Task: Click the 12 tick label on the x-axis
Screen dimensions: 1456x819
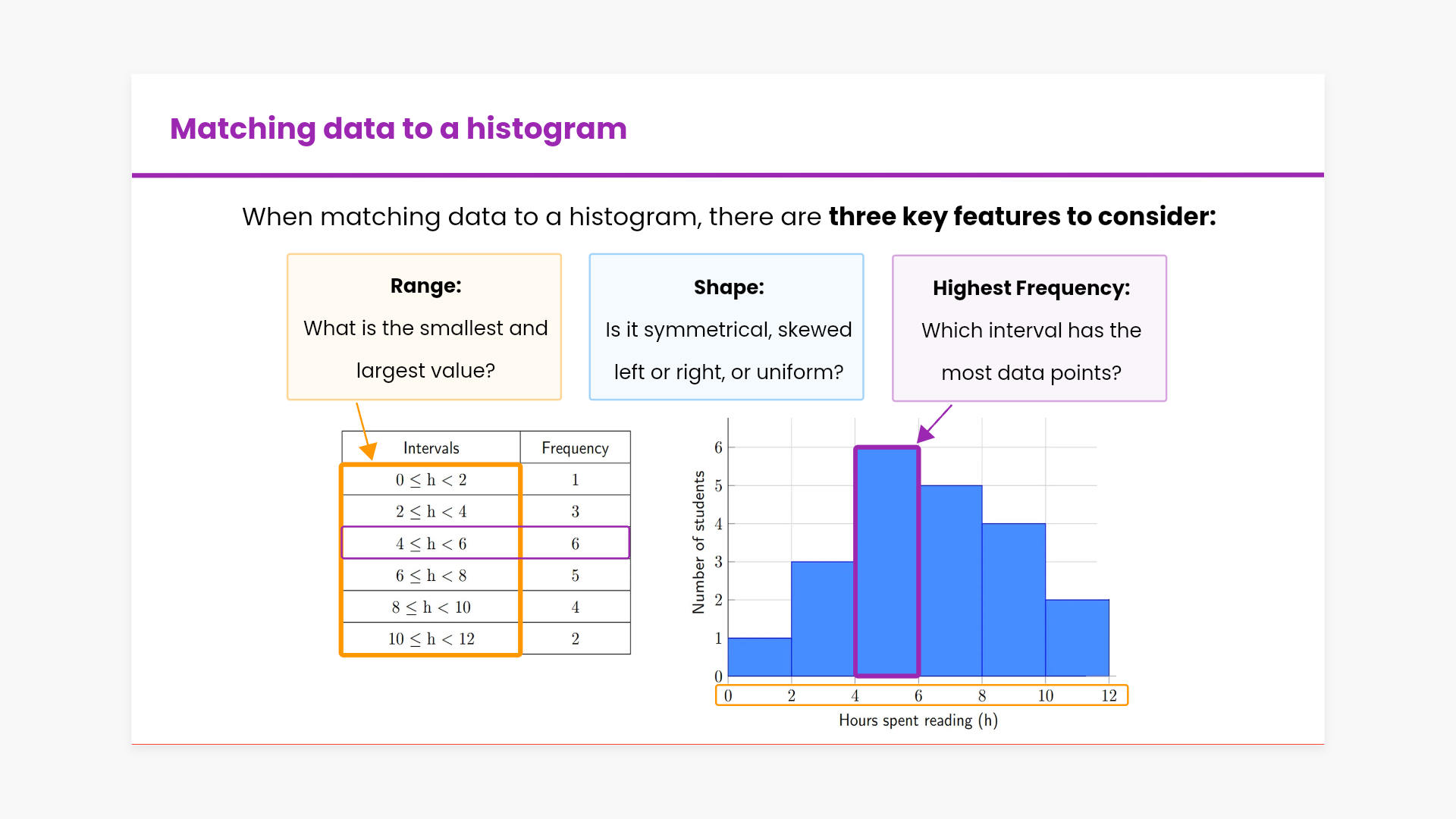Action: pyautogui.click(x=1109, y=696)
